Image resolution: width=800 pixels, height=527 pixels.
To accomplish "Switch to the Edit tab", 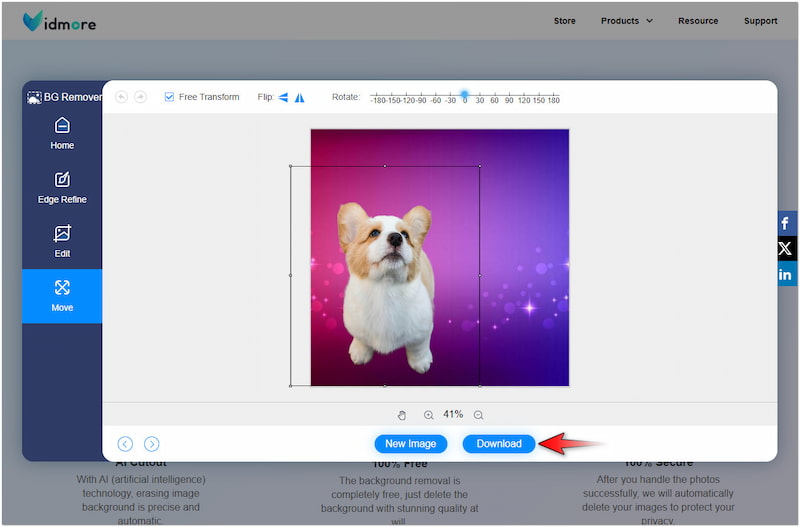I will 62,242.
